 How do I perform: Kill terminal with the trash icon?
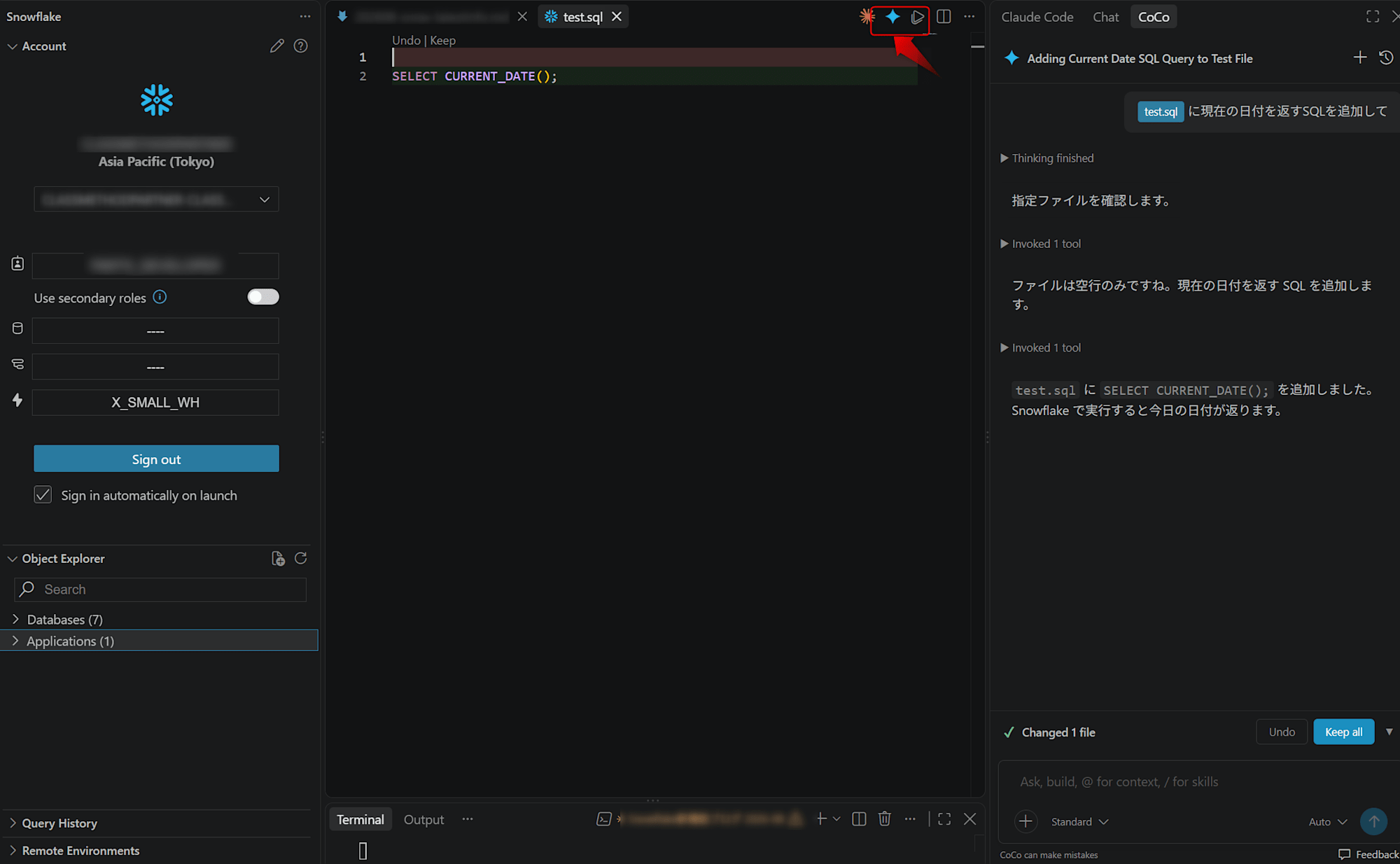[885, 818]
